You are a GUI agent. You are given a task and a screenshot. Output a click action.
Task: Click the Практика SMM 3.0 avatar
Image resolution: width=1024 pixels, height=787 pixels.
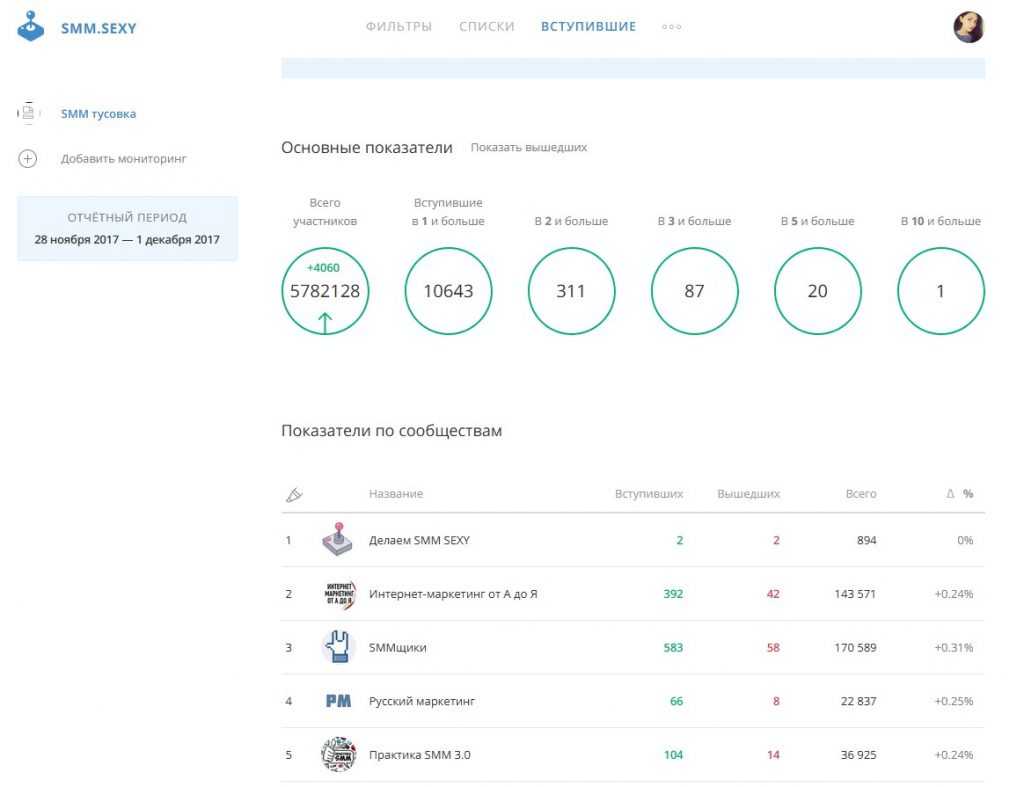point(338,755)
